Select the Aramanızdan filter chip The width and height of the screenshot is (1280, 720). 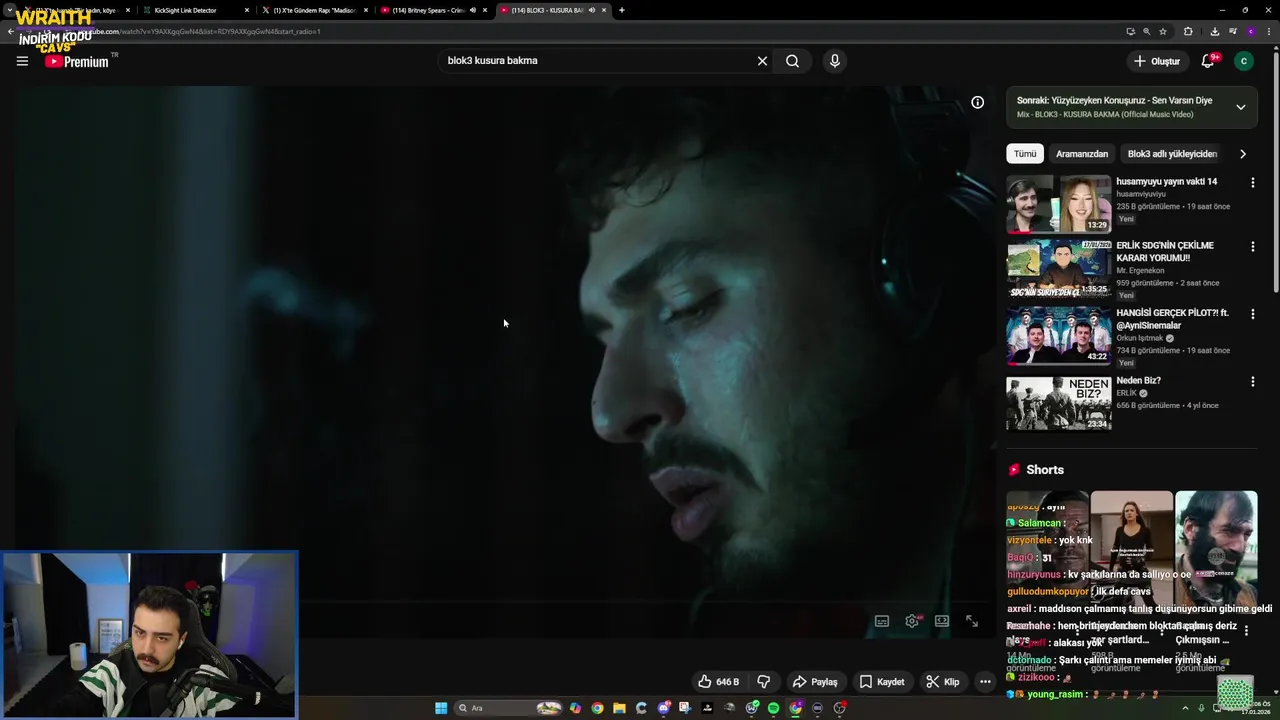[1082, 154]
